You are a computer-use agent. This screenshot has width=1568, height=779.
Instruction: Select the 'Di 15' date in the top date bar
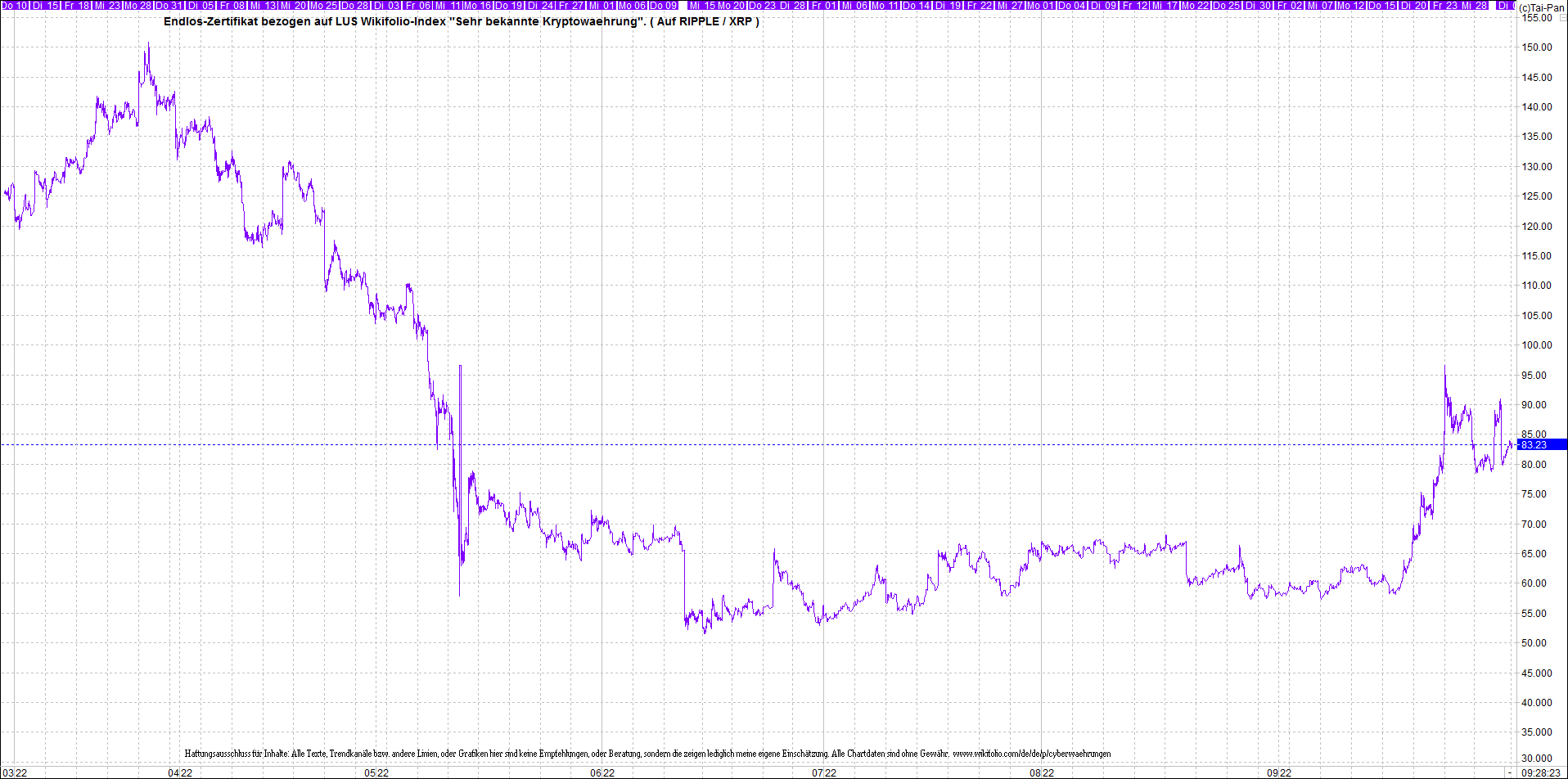pos(46,5)
